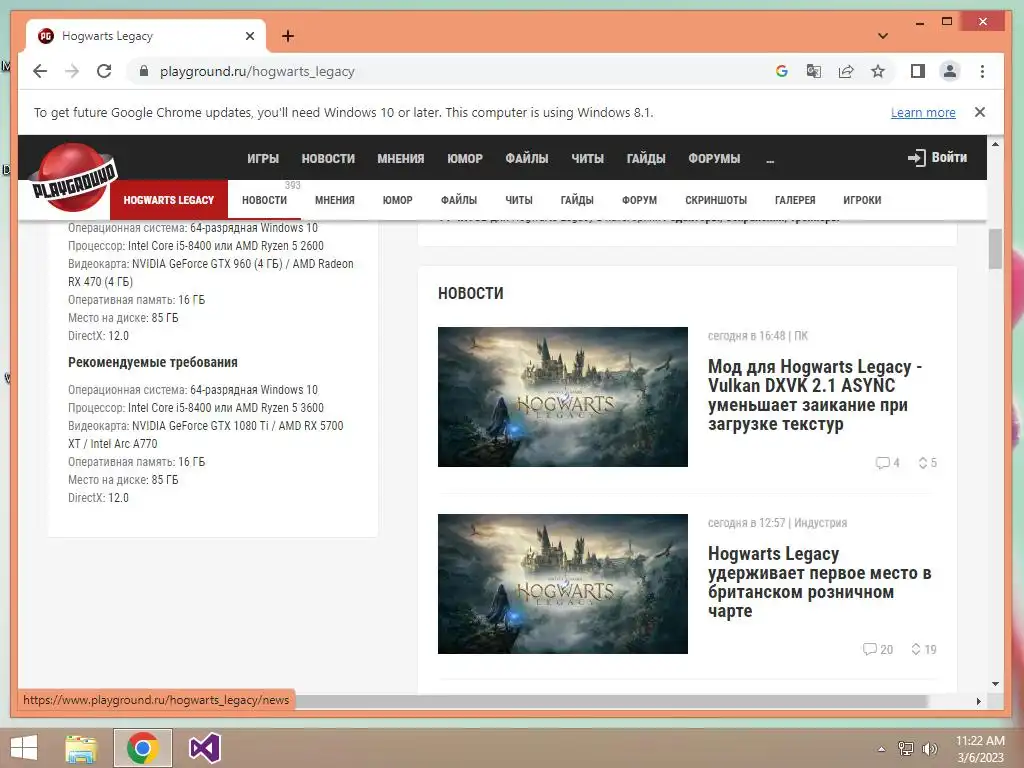Share this page using share icon
The height and width of the screenshot is (768, 1024).
tap(846, 71)
